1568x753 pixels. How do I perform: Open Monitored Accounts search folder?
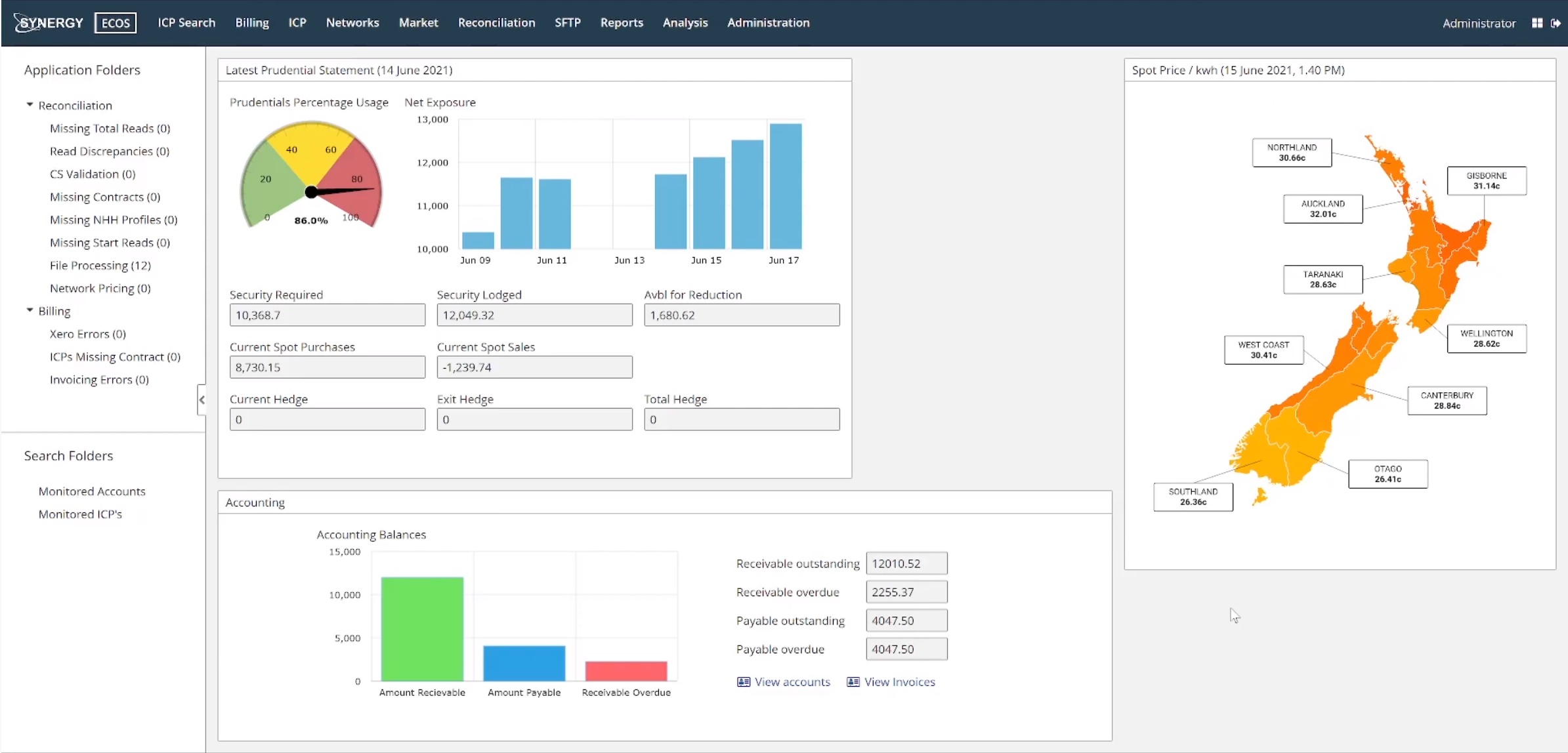tap(92, 491)
